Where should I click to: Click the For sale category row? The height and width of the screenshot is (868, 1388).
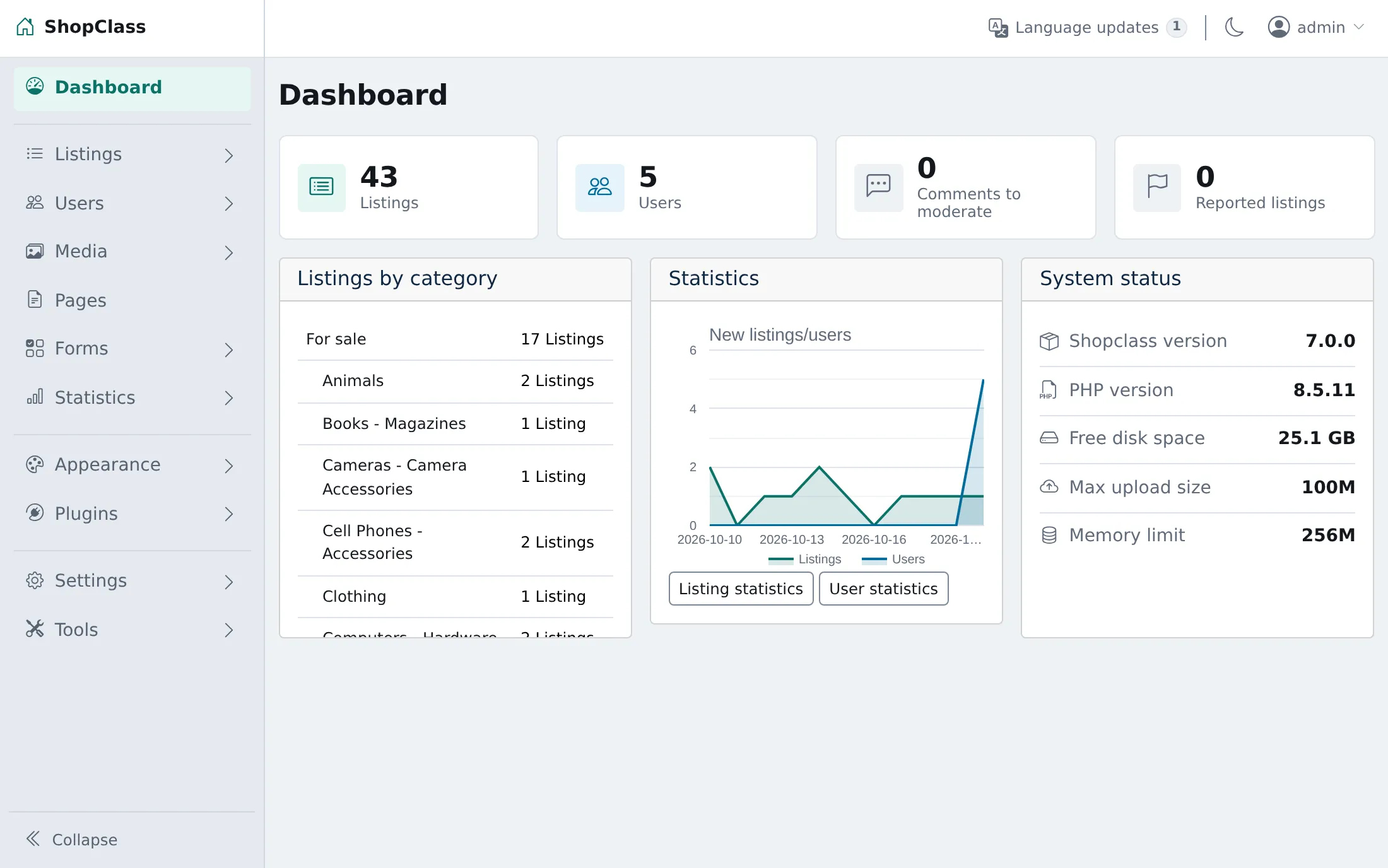coord(455,339)
